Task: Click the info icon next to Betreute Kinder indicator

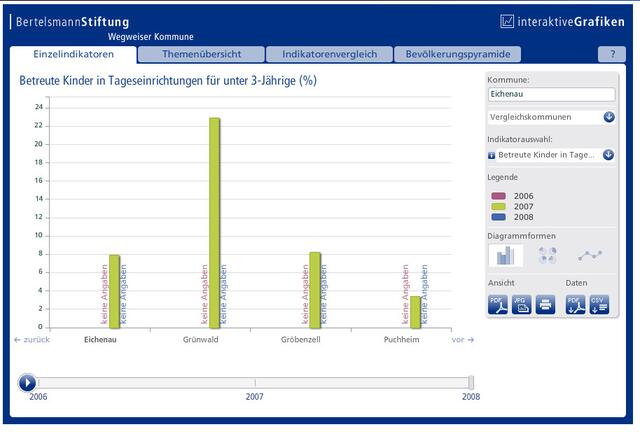Action: (x=491, y=155)
